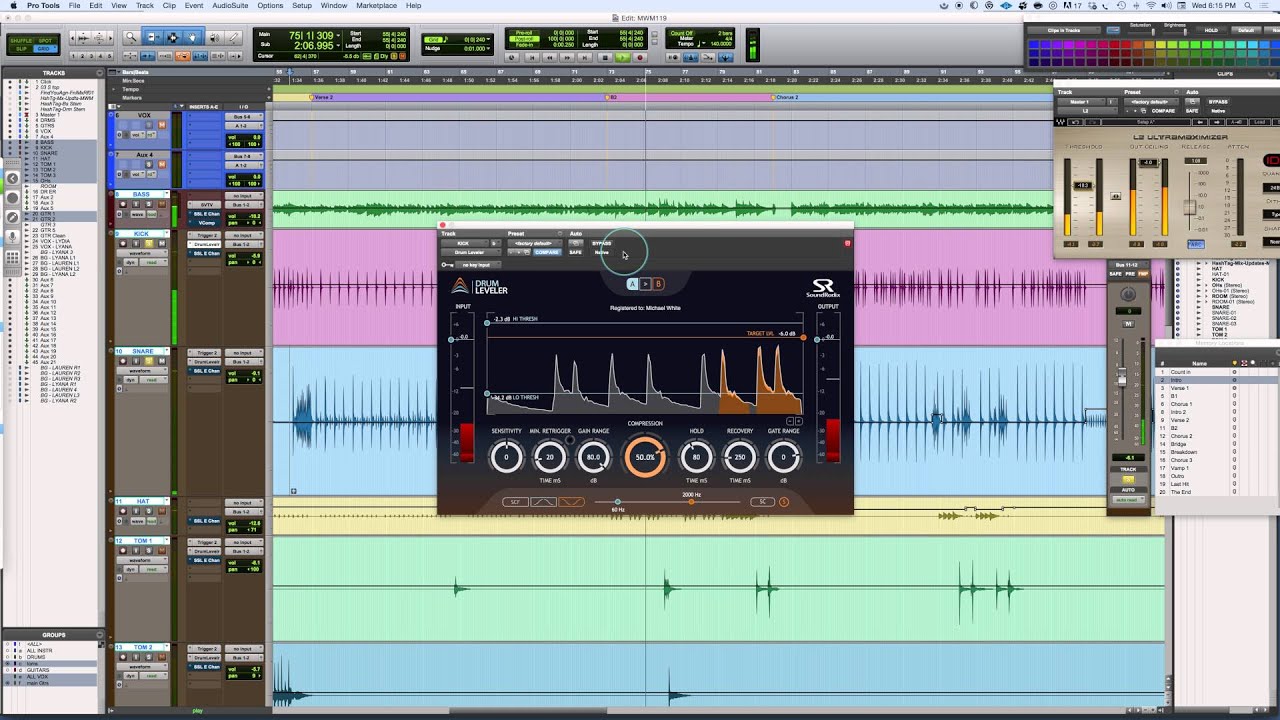
Task: Solo the SNARE track
Action: click(x=148, y=361)
